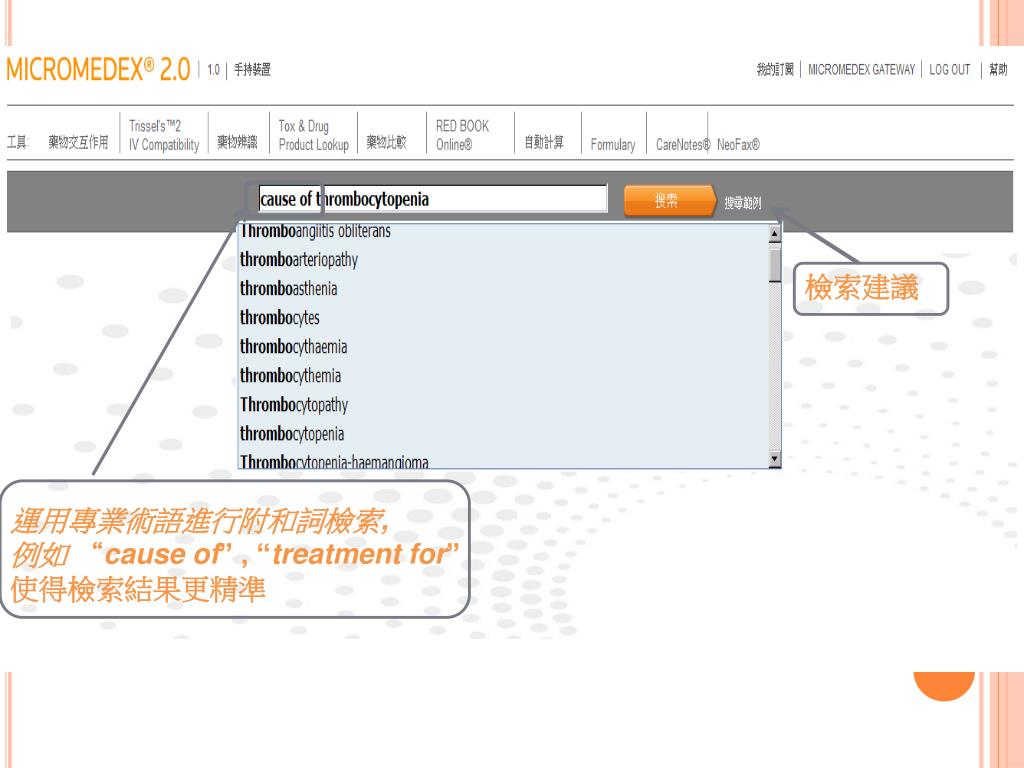Viewport: 1024px width, 768px height.
Task: Select suggestion thrombocytopenia
Action: click(503, 434)
